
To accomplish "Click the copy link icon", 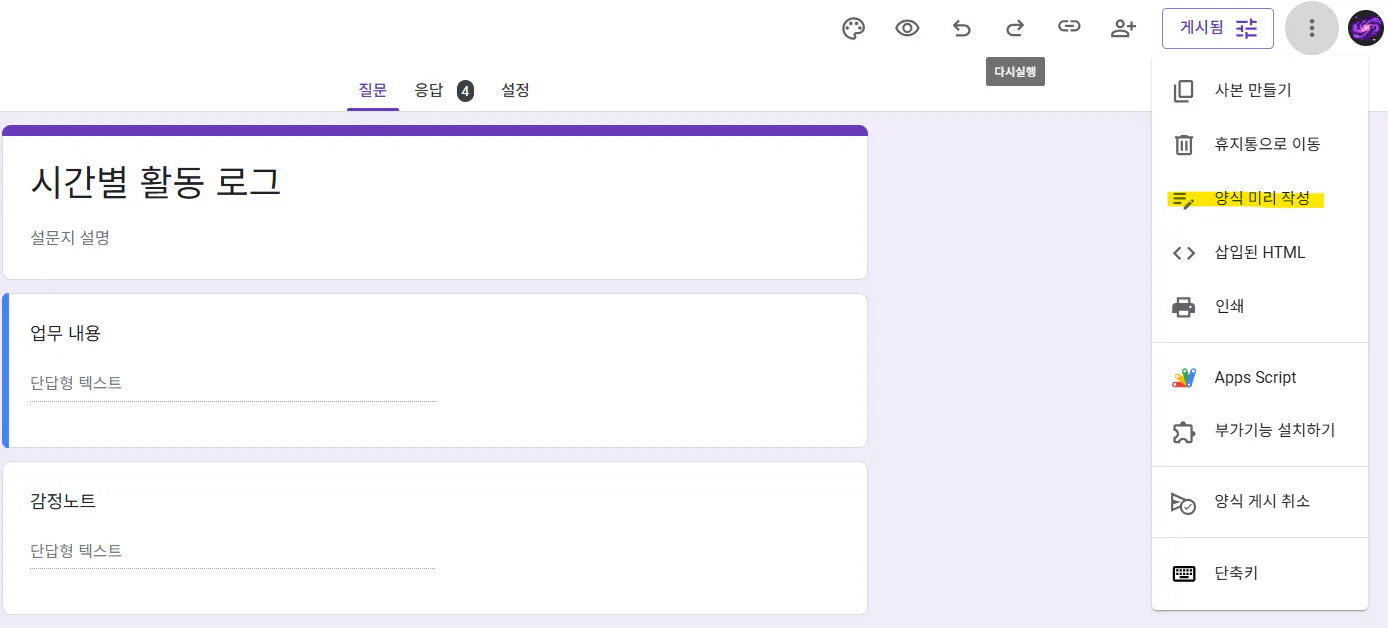I will [x=1069, y=28].
